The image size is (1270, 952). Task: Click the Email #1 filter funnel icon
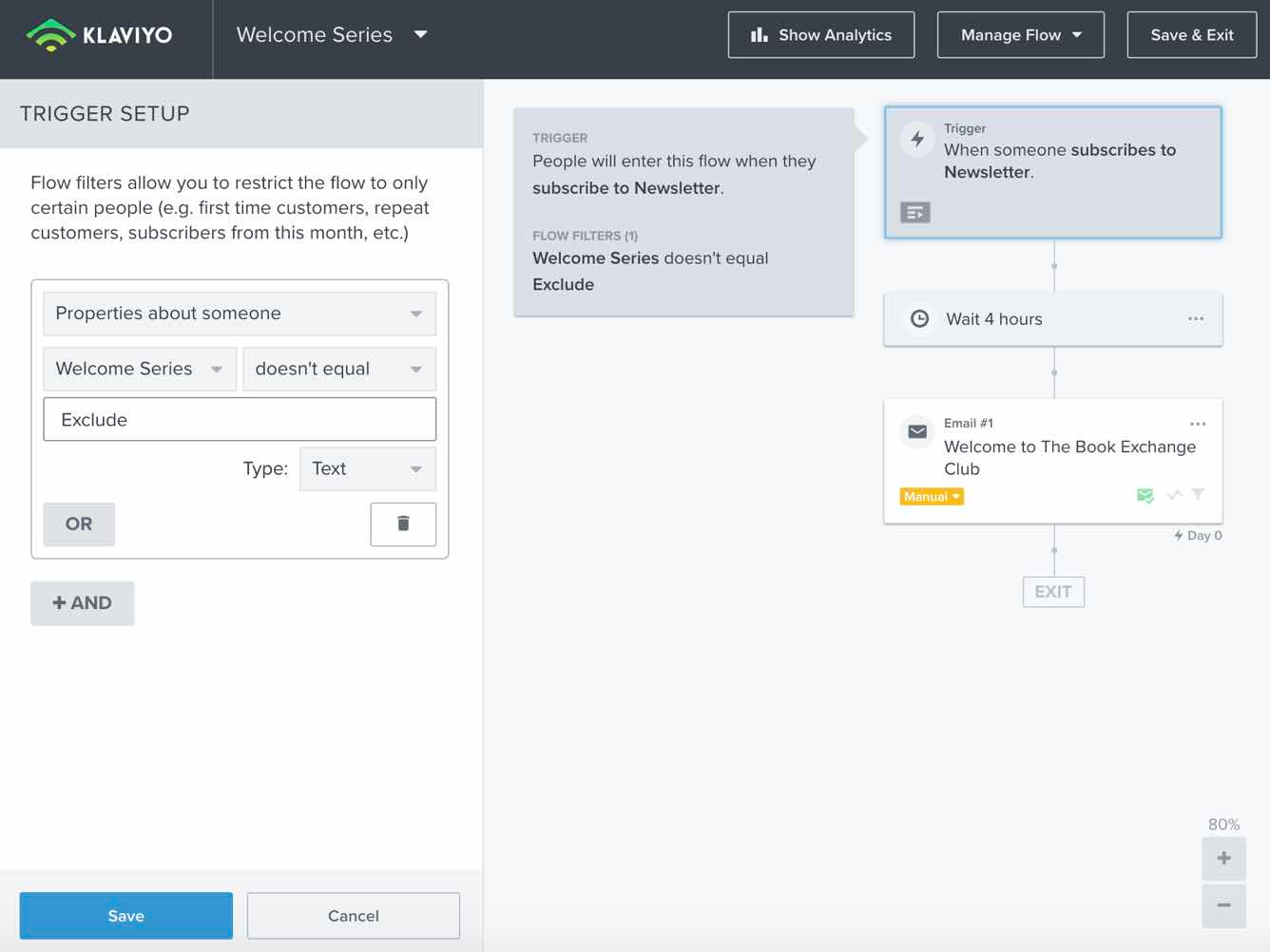pyautogui.click(x=1199, y=495)
